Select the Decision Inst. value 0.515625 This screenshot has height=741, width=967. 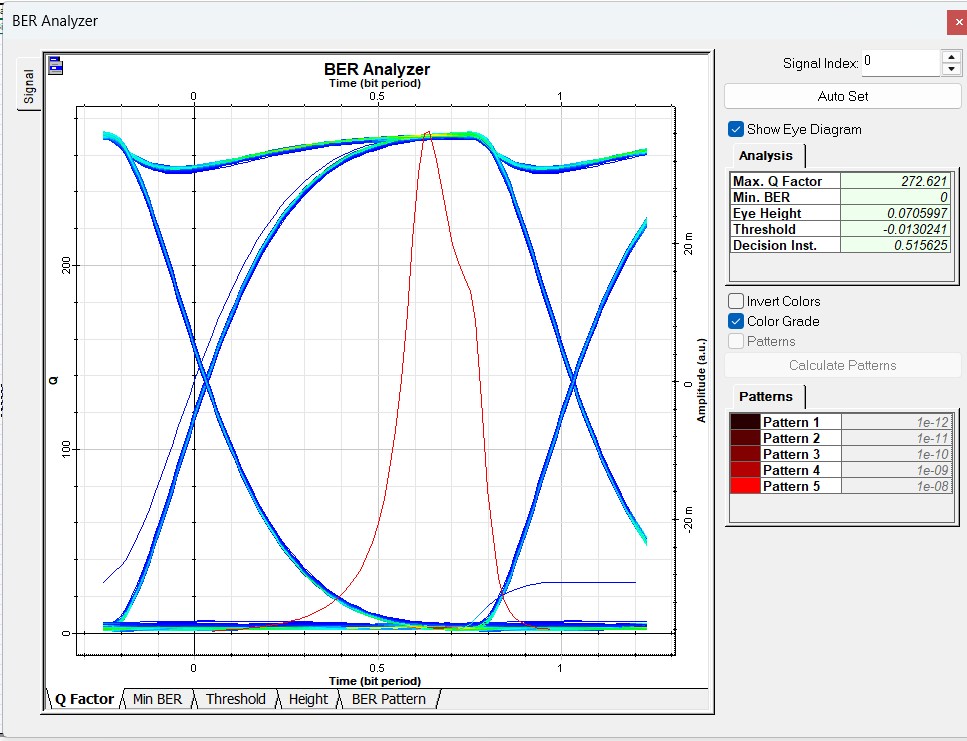(895, 245)
